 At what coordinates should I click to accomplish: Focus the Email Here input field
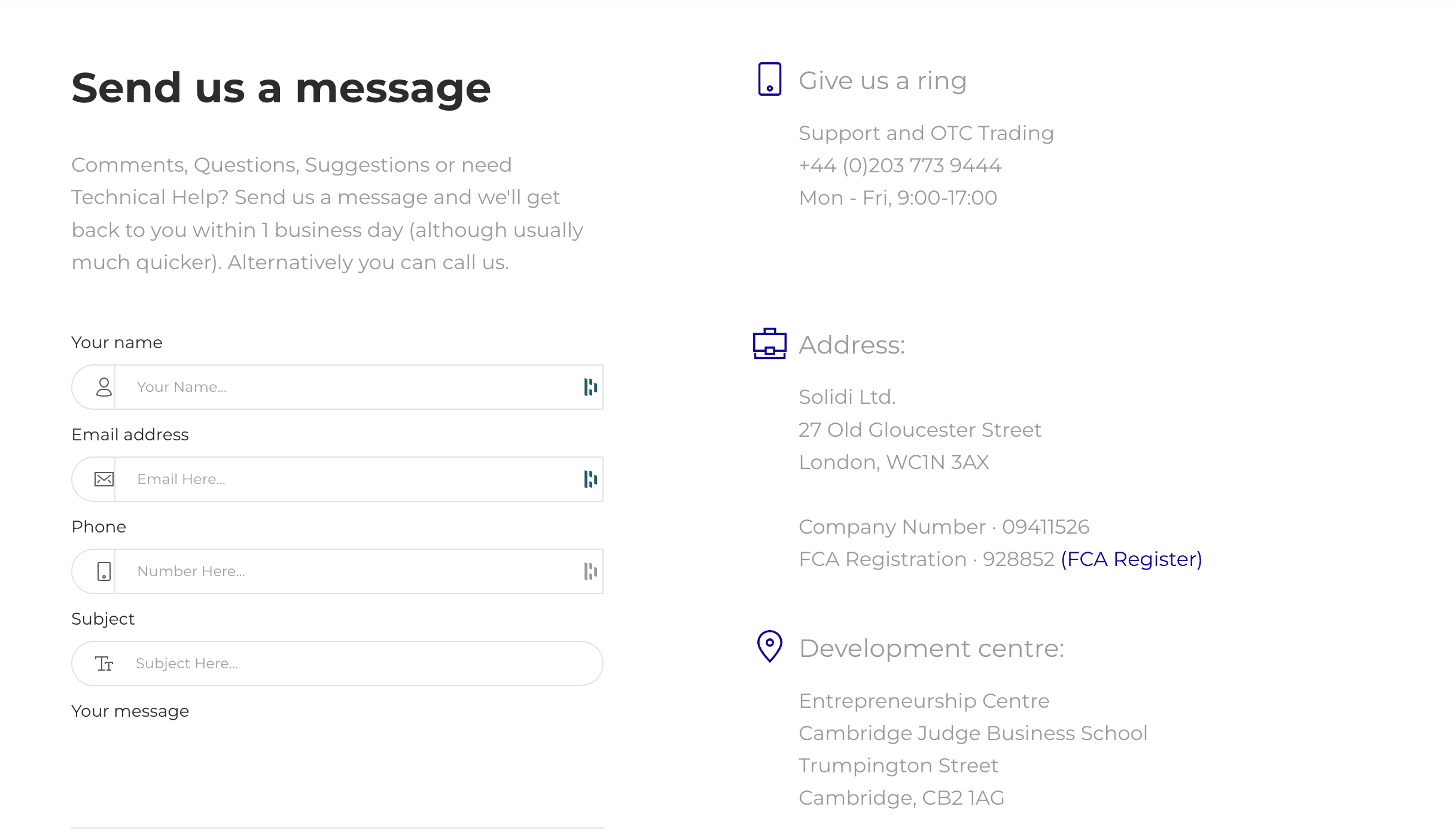[x=347, y=479]
